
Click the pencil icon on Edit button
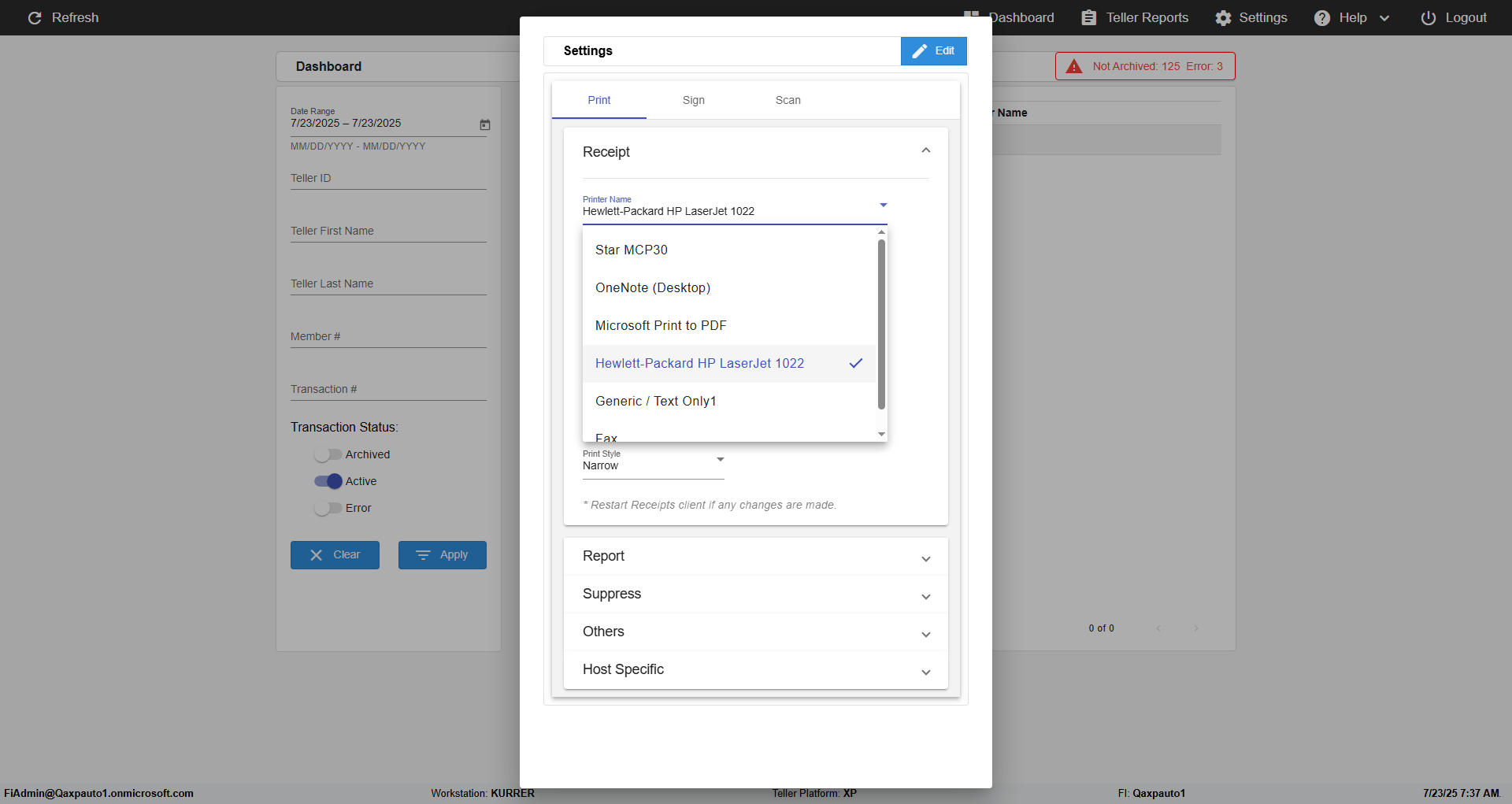pyautogui.click(x=920, y=51)
